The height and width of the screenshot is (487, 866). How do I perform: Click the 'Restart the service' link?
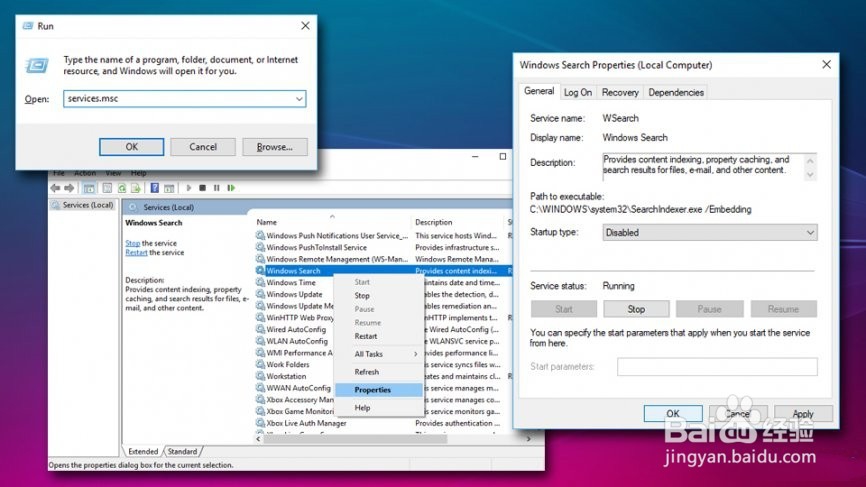(x=136, y=252)
